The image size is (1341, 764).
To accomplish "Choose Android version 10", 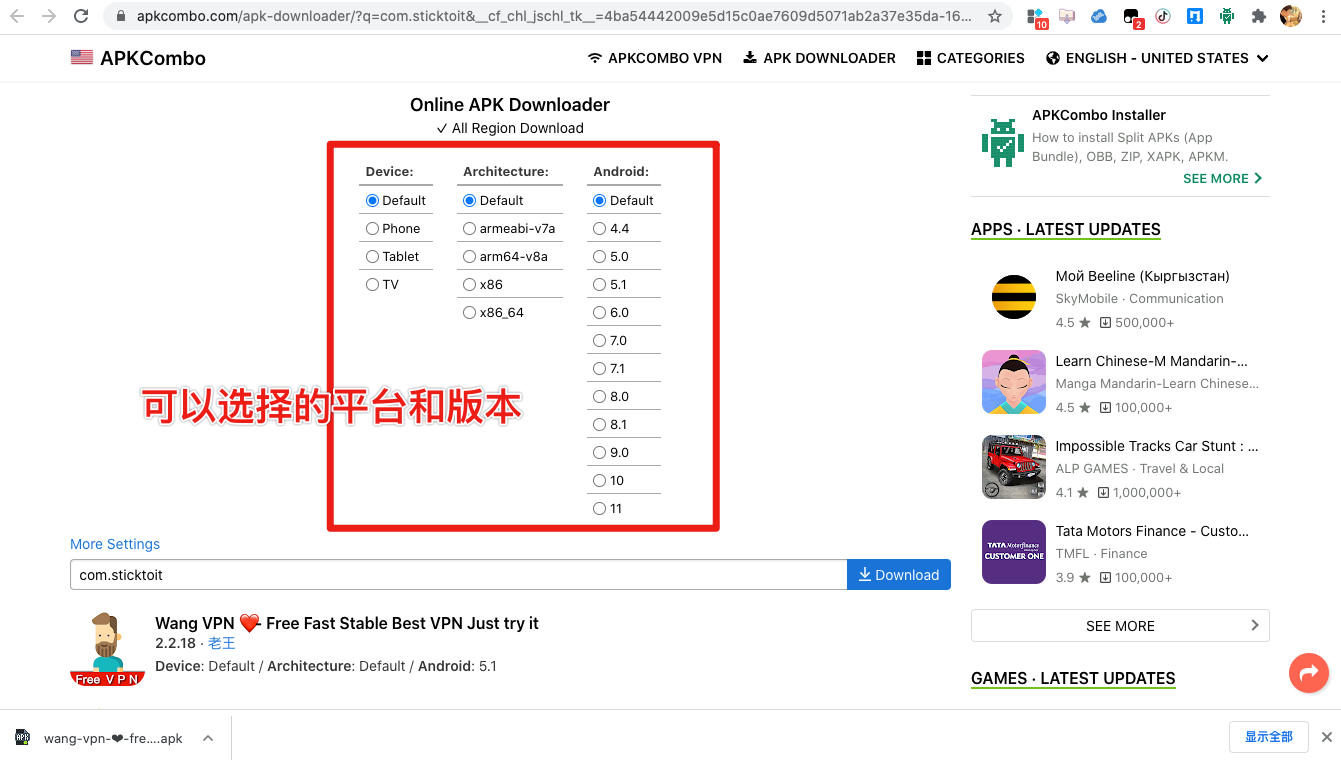I will pos(600,481).
